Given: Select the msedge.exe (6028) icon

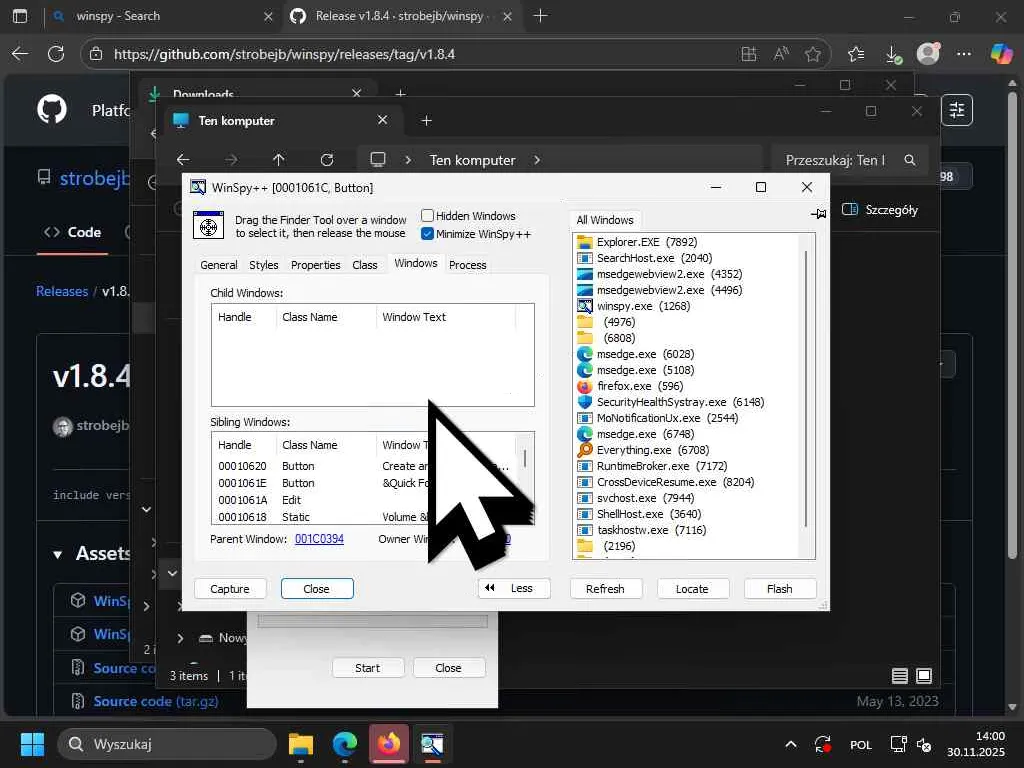Looking at the screenshot, I should (x=584, y=354).
